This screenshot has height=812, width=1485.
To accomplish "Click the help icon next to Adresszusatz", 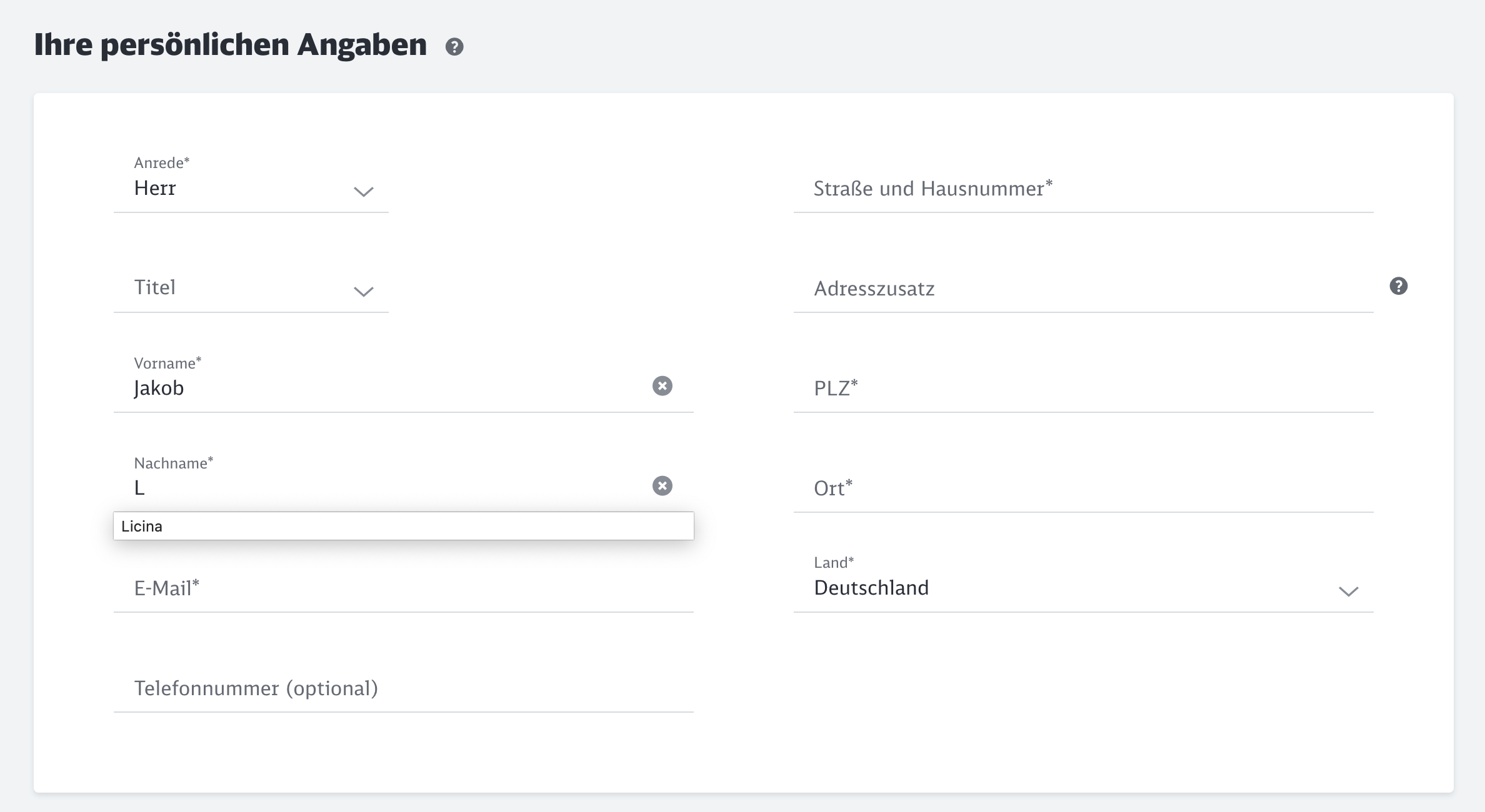I will click(x=1398, y=286).
